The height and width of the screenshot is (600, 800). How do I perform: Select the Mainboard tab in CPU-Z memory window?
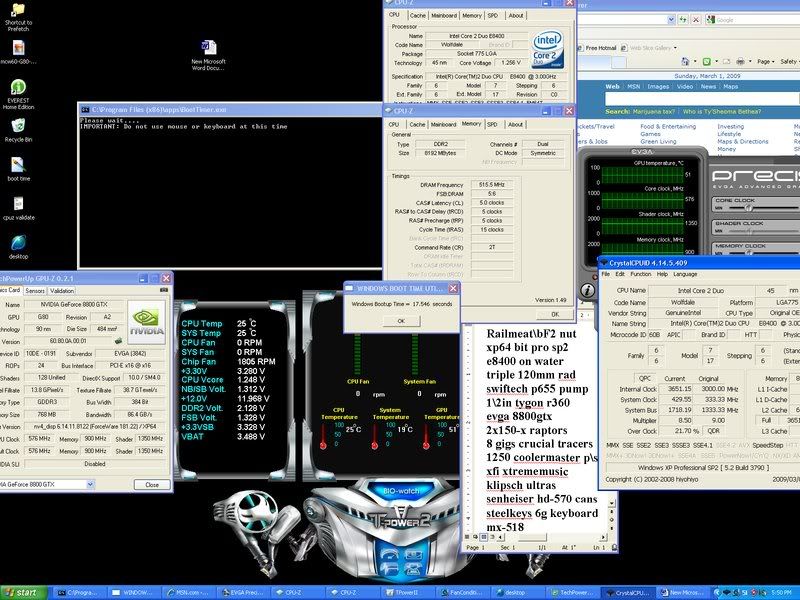[443, 124]
